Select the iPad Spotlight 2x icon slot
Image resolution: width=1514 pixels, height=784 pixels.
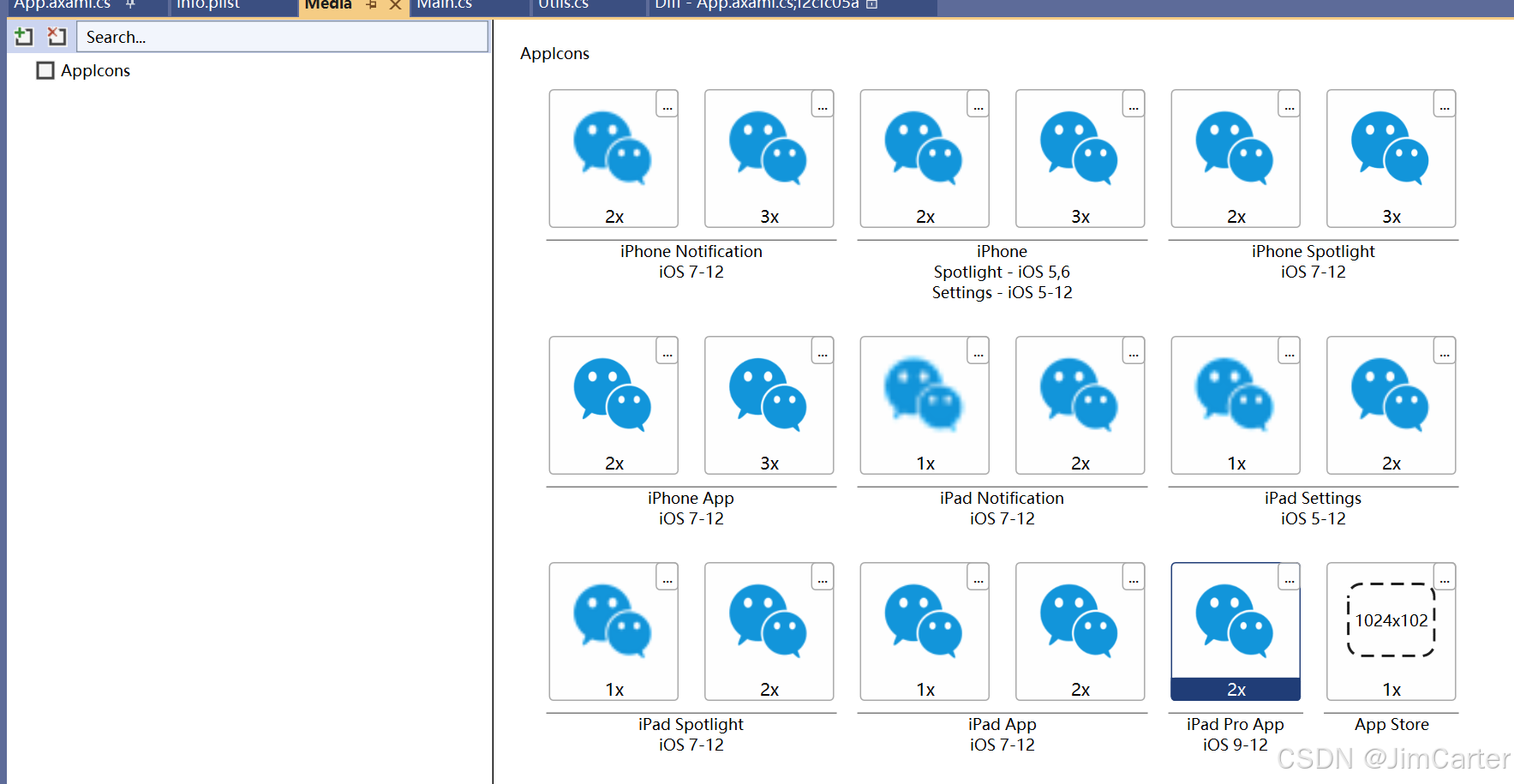(x=769, y=631)
